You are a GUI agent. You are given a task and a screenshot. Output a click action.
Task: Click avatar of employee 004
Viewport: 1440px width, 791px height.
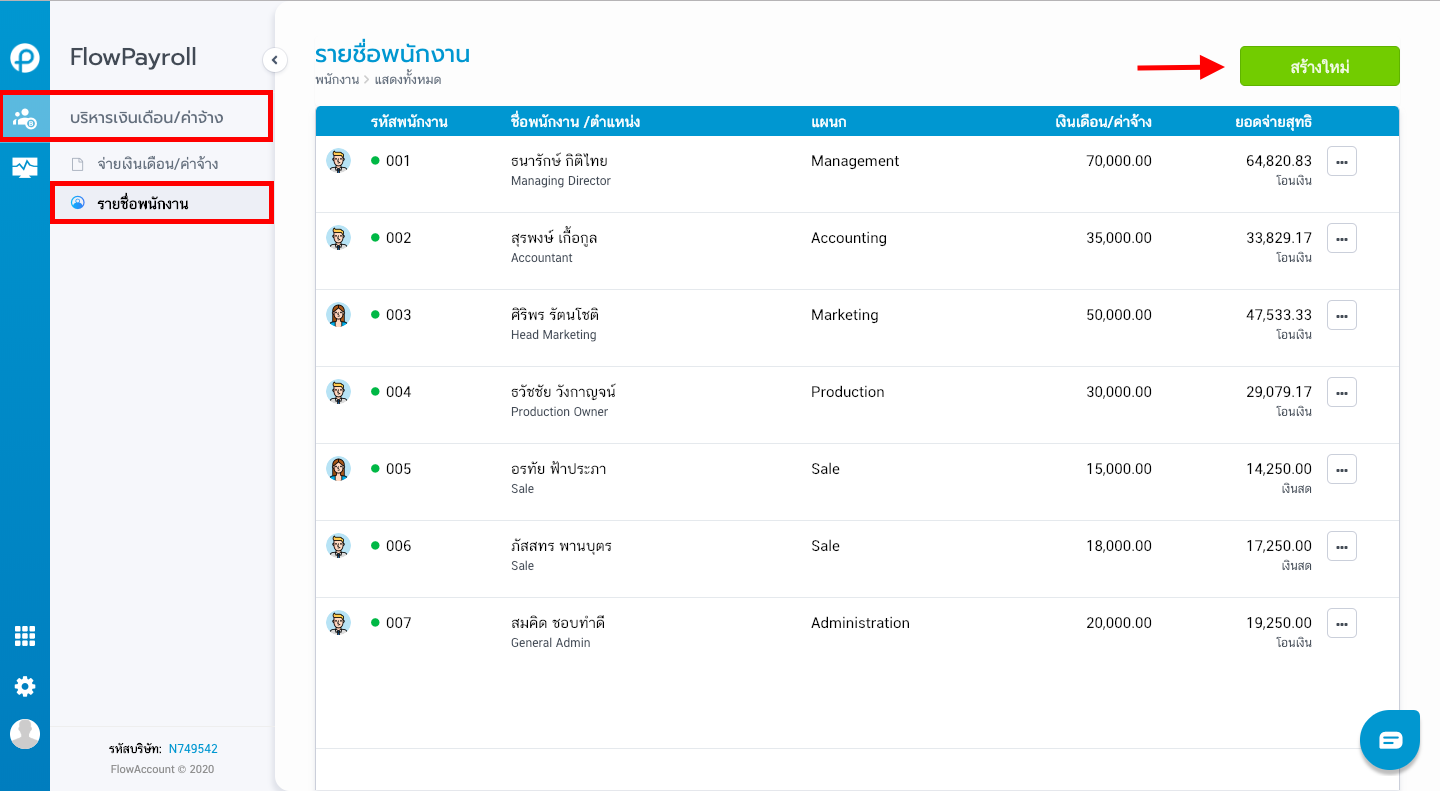point(339,391)
